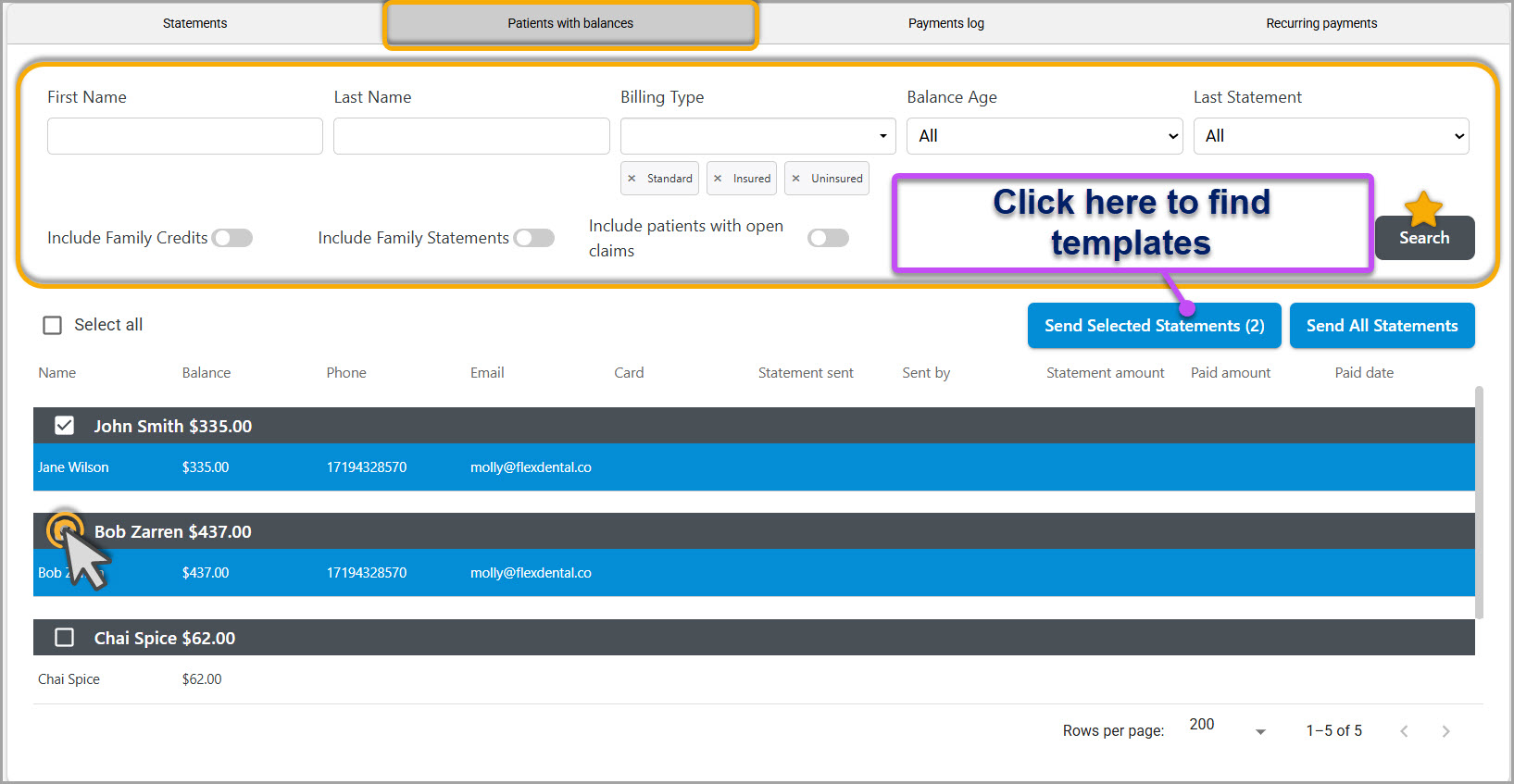Click the $62.00 balance in Chai Spice row
Image resolution: width=1514 pixels, height=784 pixels.
(202, 679)
